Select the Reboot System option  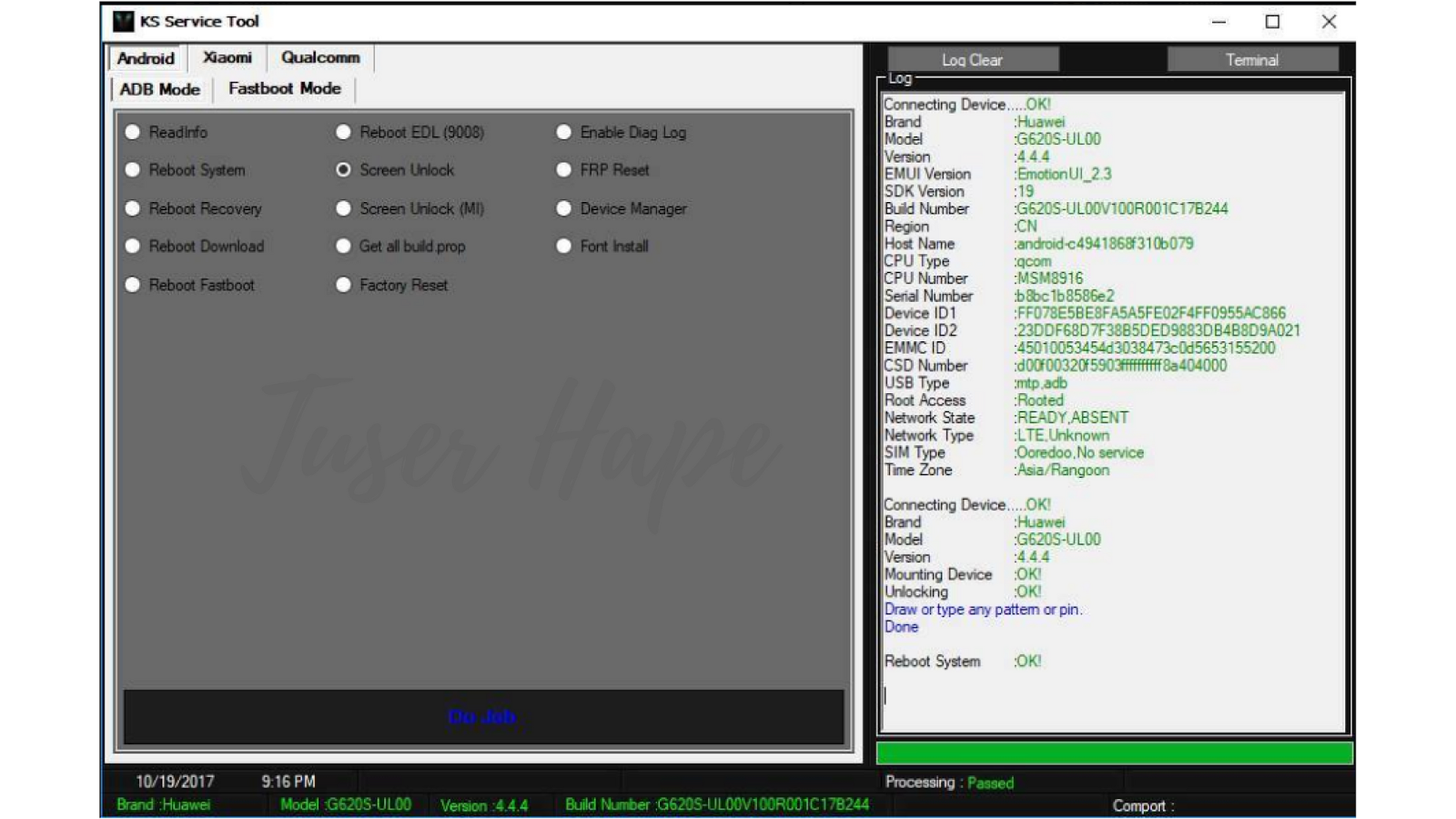click(x=133, y=170)
